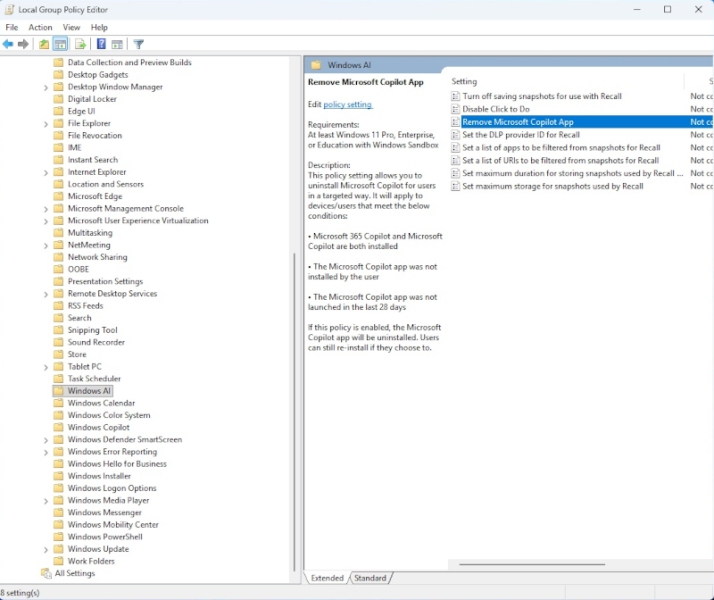
Task: Open the Action menu
Action: pyautogui.click(x=40, y=27)
